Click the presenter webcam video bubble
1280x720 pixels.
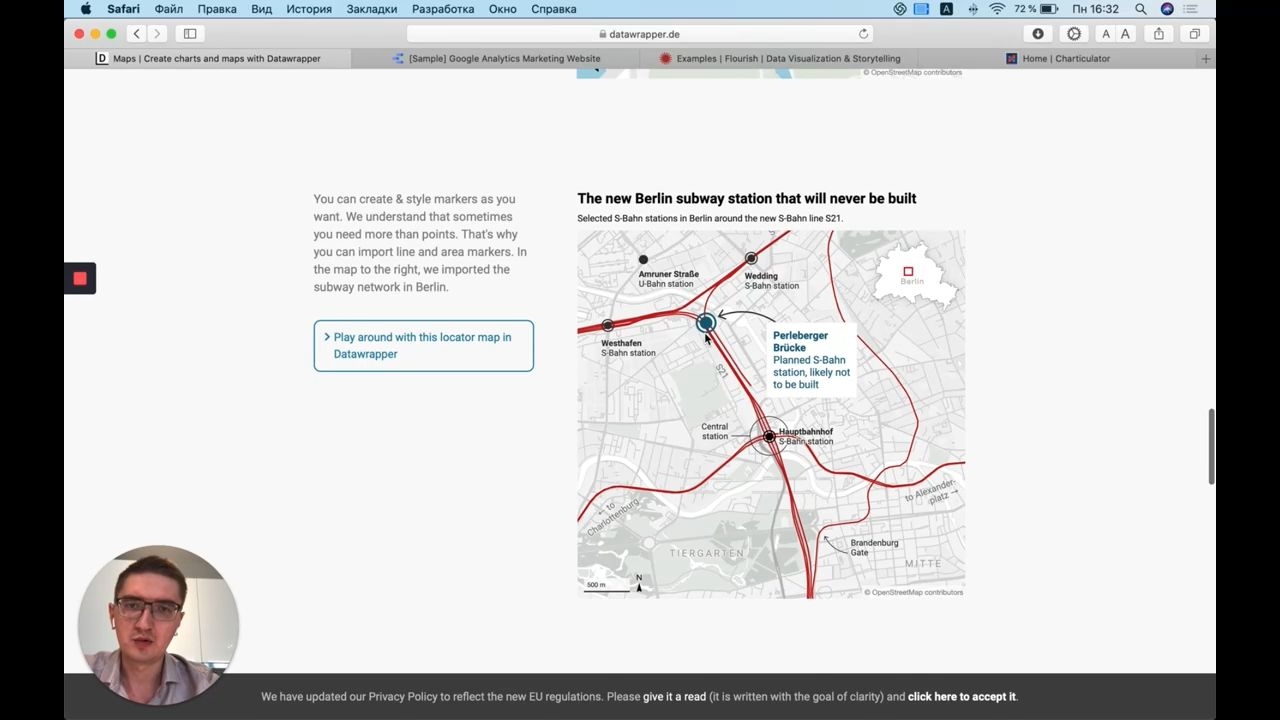click(158, 625)
